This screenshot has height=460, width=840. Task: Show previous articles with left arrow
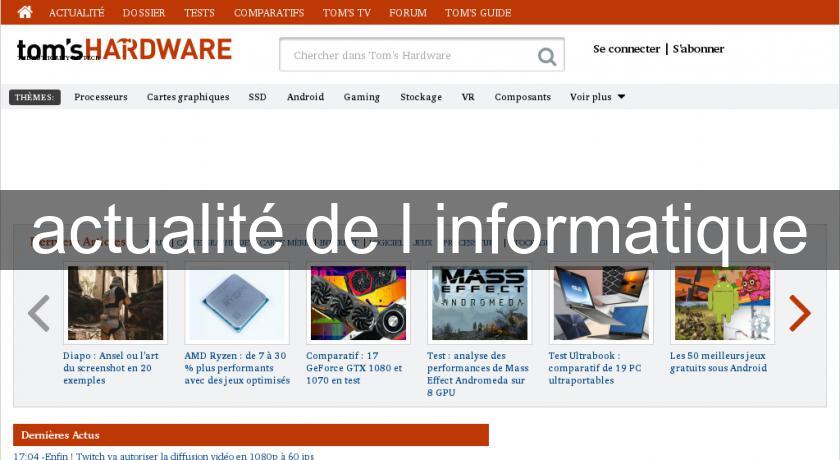39,313
